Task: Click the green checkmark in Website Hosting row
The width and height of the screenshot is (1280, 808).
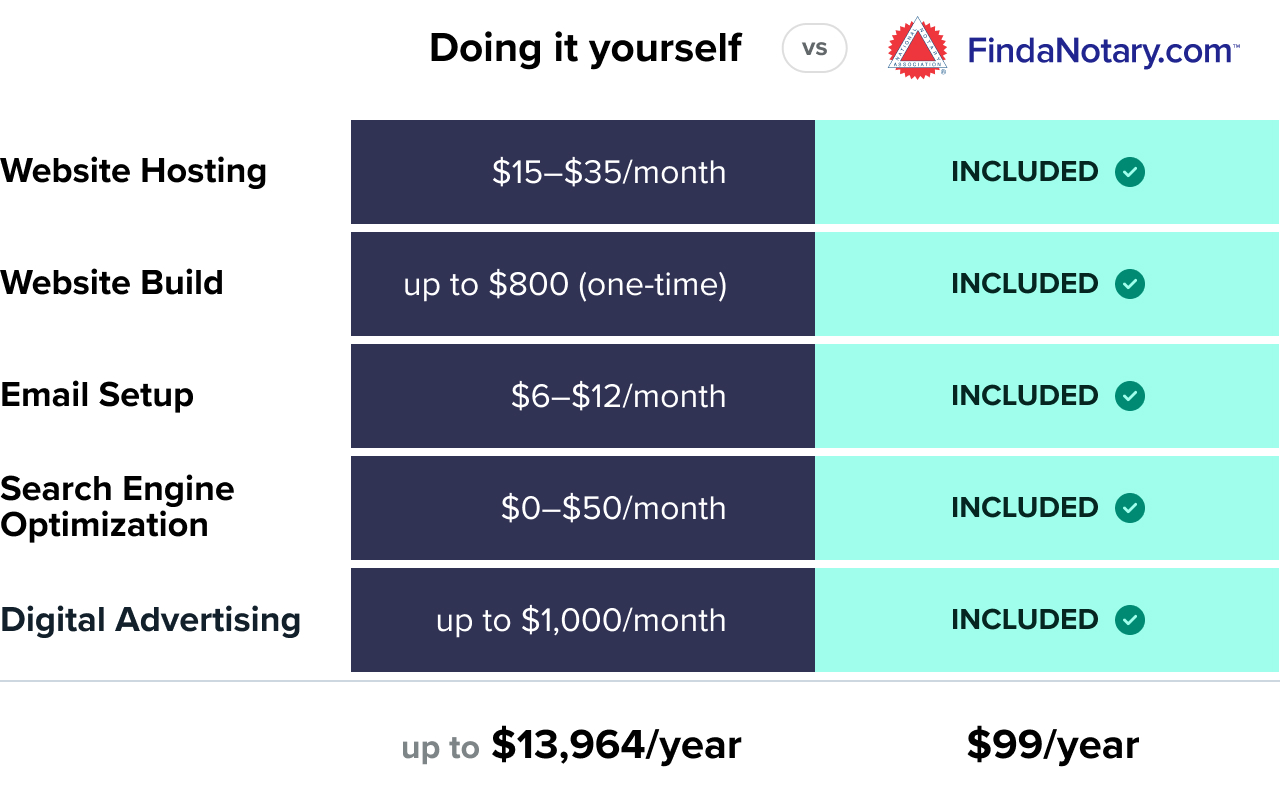Action: [1130, 172]
